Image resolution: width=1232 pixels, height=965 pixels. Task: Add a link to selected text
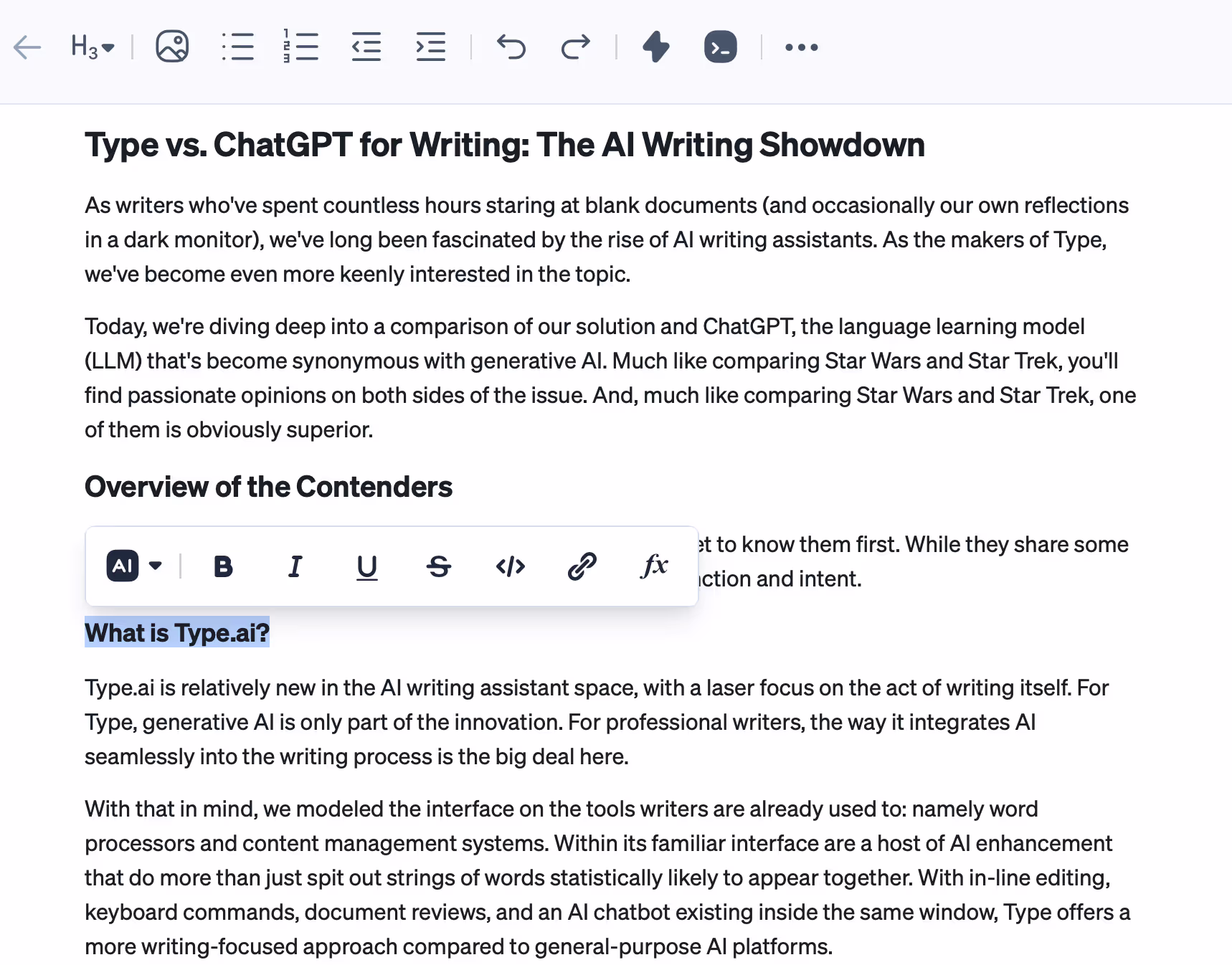pyautogui.click(x=582, y=566)
